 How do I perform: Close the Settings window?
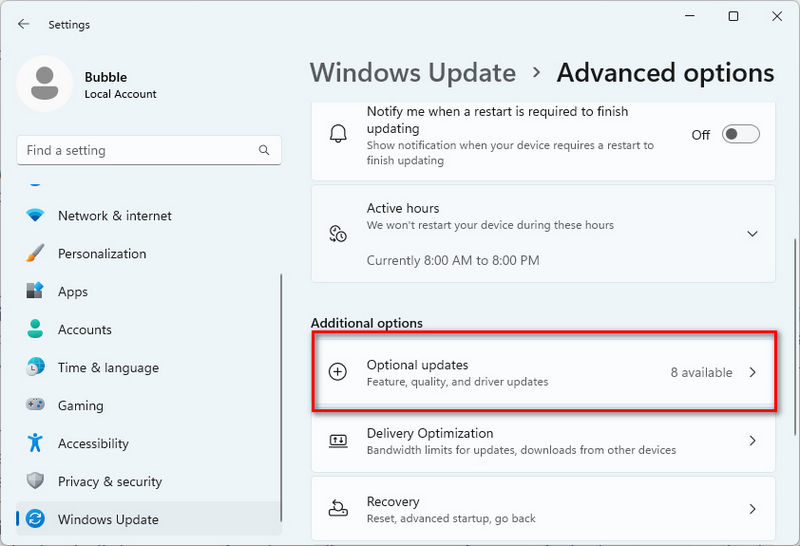(x=777, y=16)
